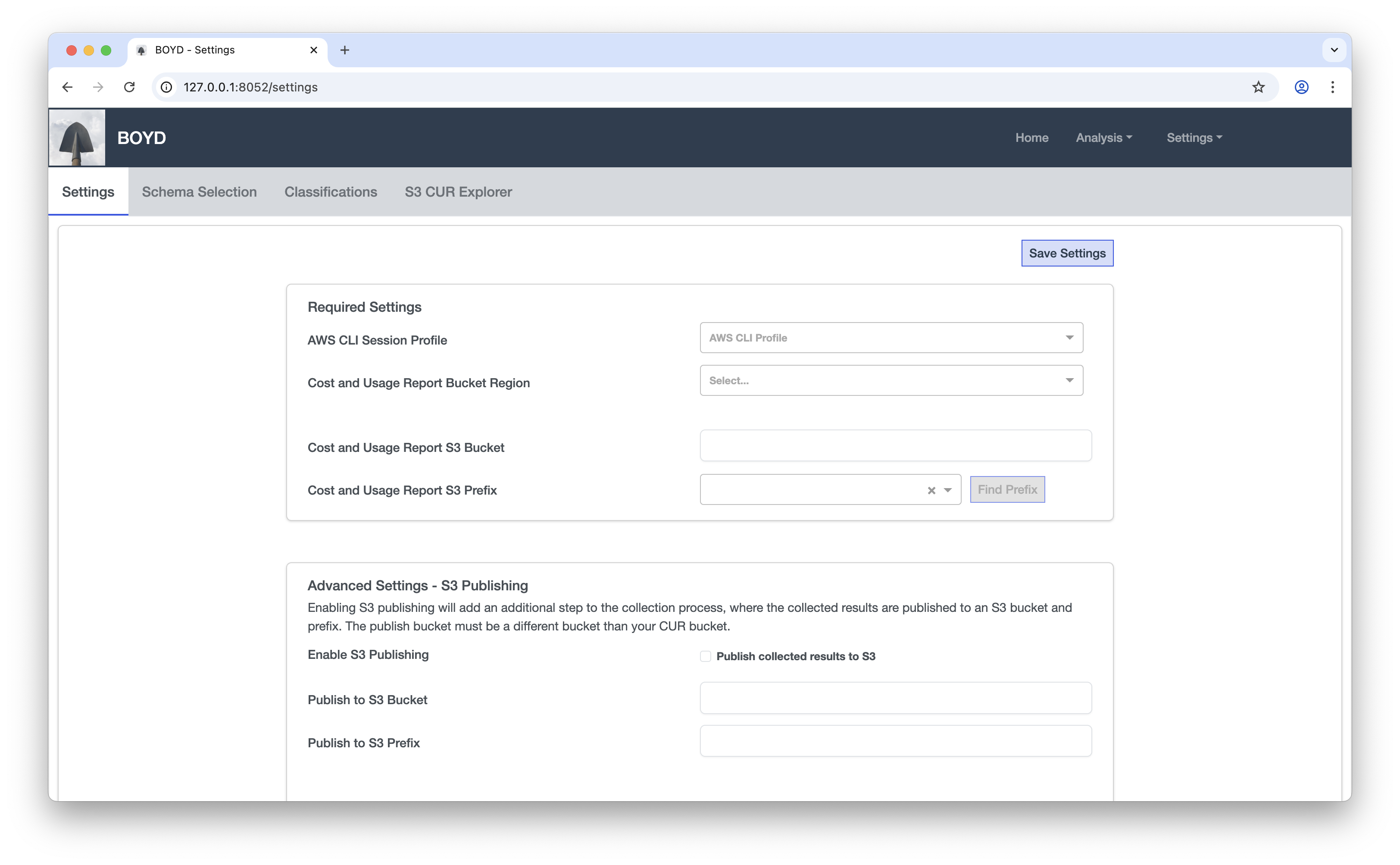The height and width of the screenshot is (865, 1400).
Task: Expand the S3 Prefix dropdown arrow
Action: coord(948,490)
